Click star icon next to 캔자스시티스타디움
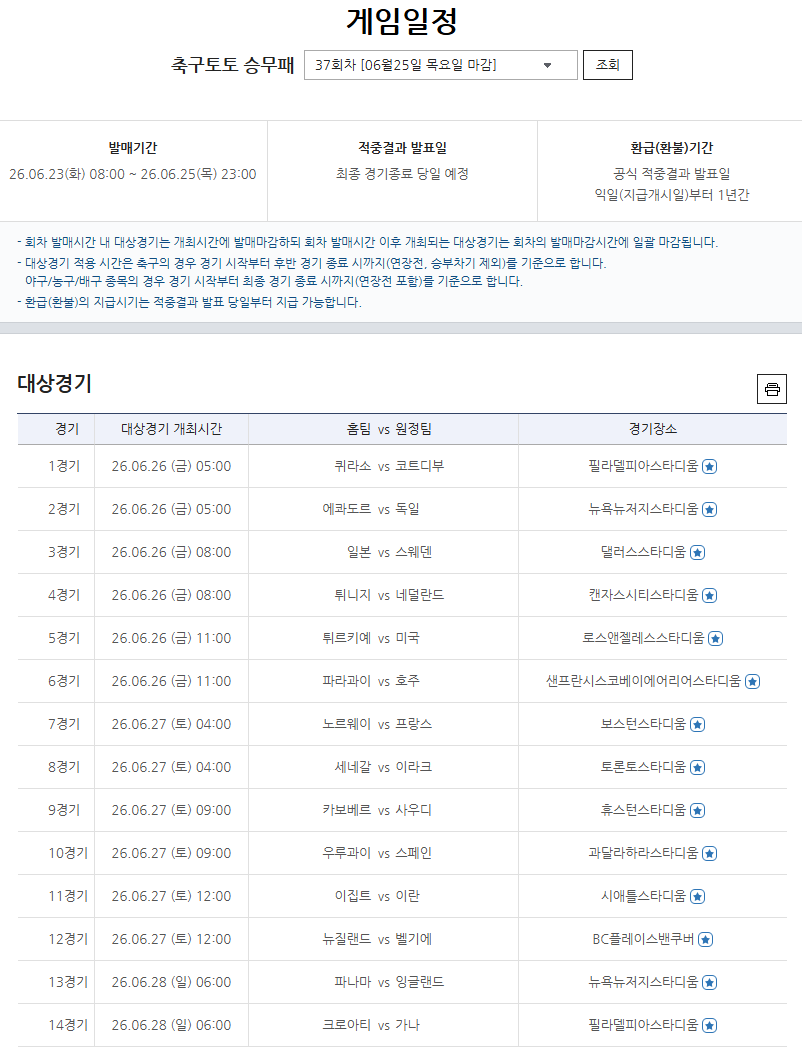Viewport: 802px width, 1051px height. click(710, 595)
